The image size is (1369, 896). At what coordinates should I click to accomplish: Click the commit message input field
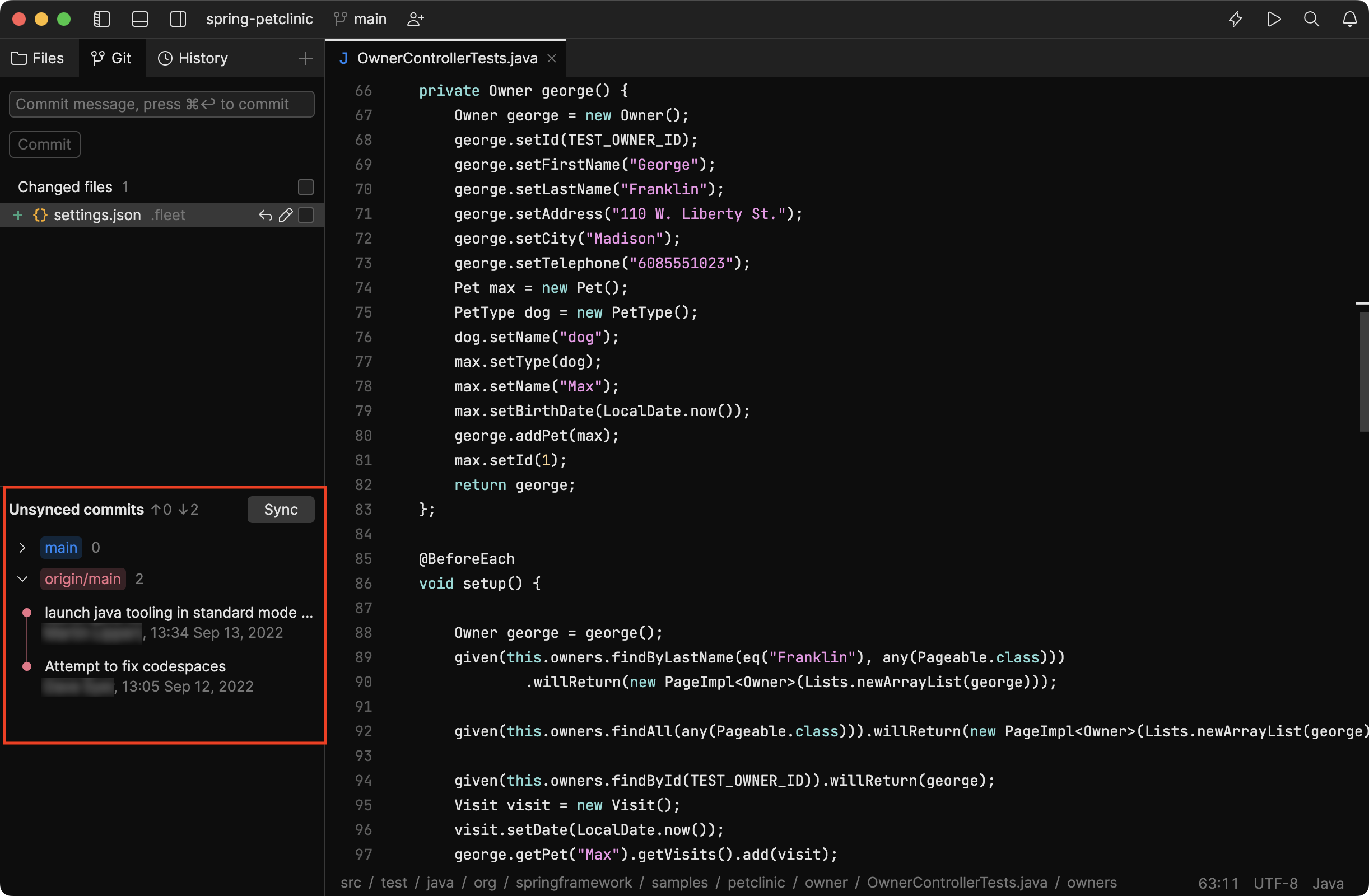click(161, 104)
